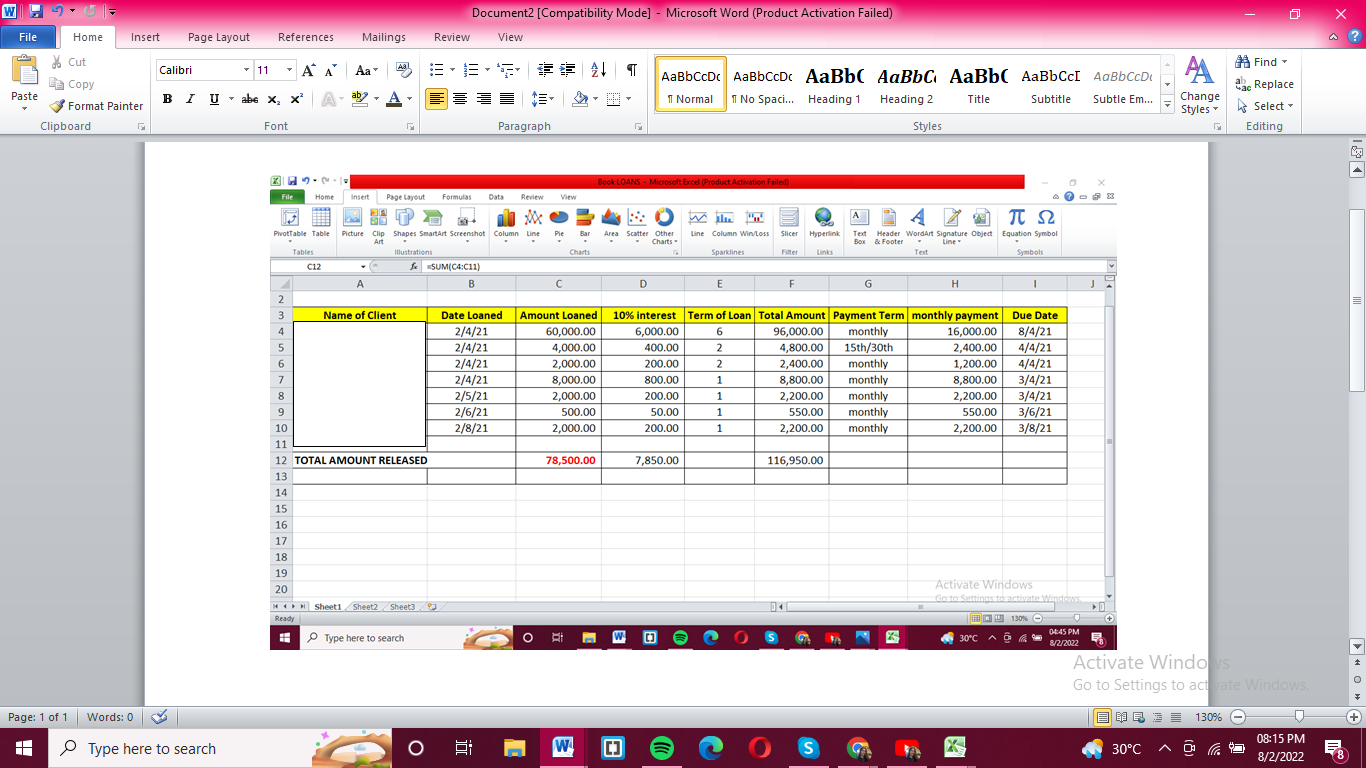The height and width of the screenshot is (768, 1366).
Task: Copy the selection in Clipboard group
Action: click(72, 84)
